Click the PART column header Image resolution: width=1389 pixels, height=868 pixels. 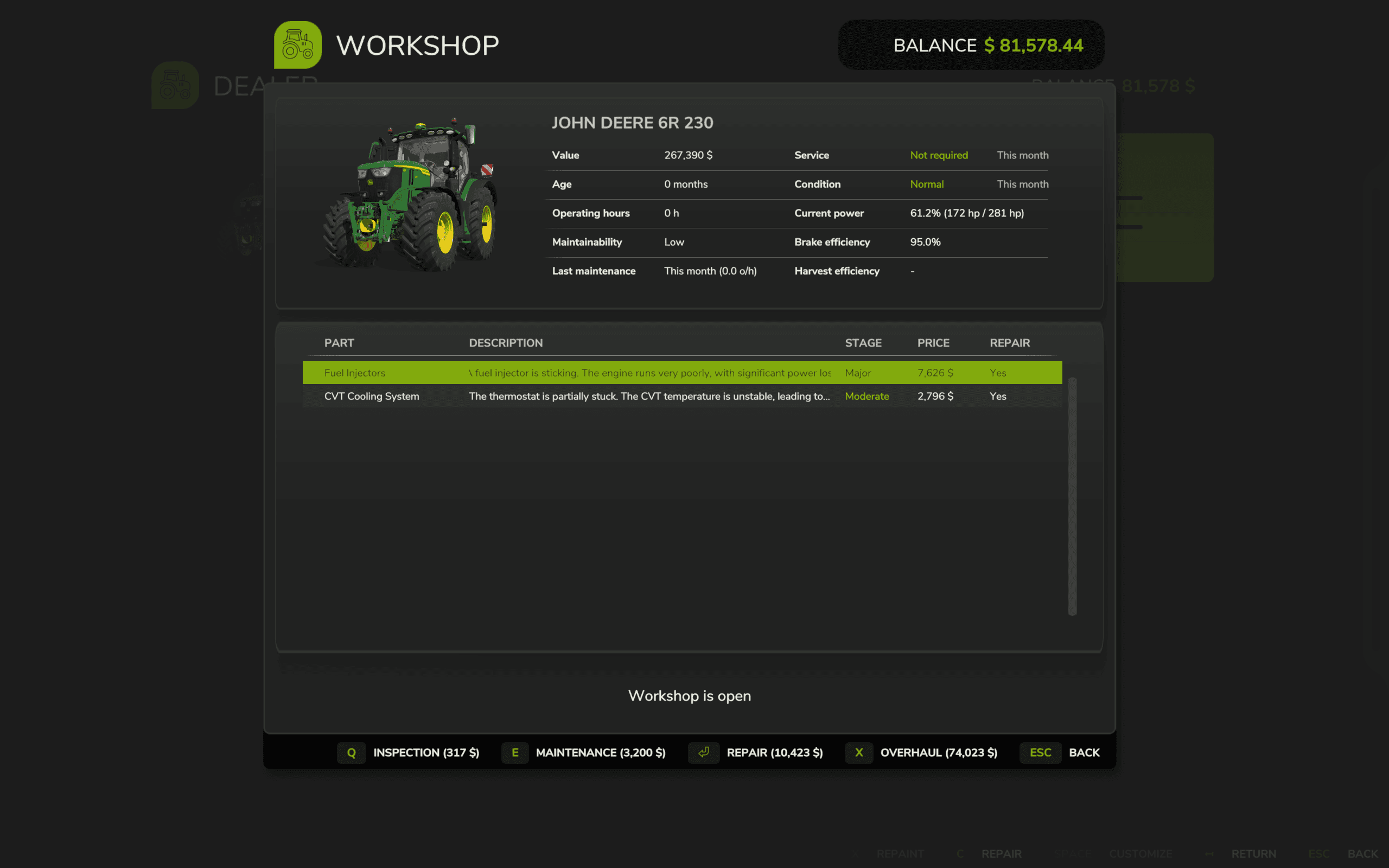339,343
